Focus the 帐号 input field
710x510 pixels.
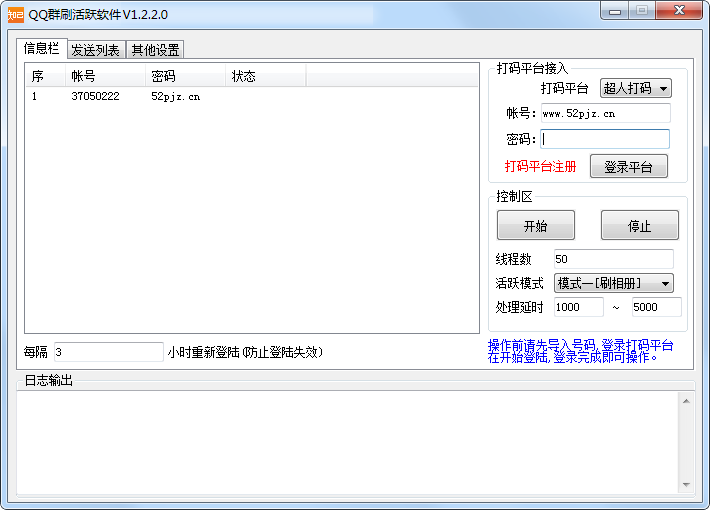[605, 114]
